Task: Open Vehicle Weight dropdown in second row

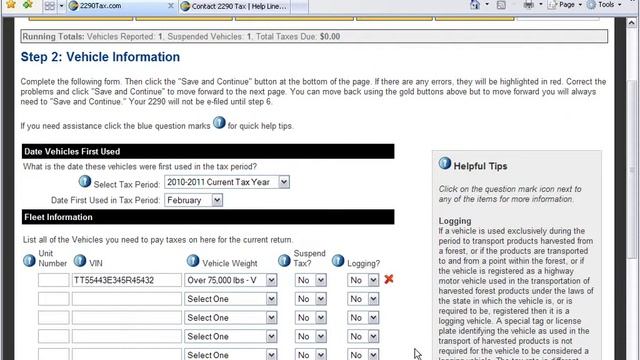Action: click(231, 299)
